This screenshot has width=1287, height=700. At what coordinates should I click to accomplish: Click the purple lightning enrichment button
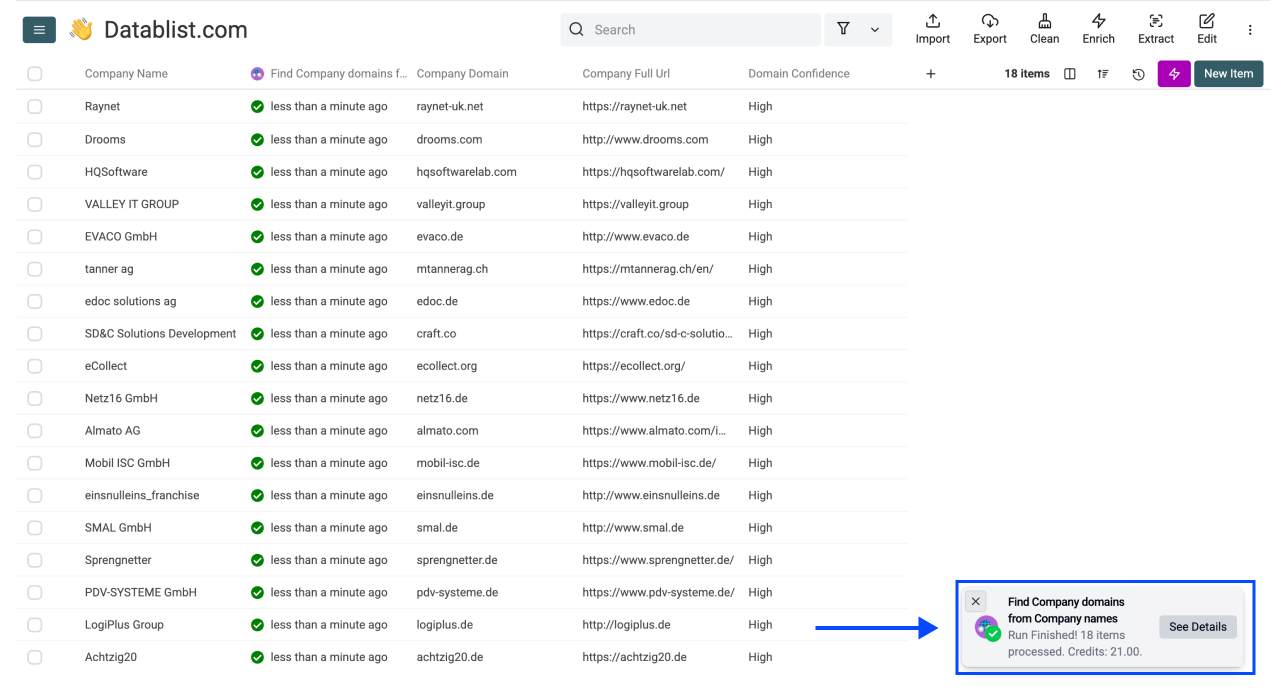click(x=1174, y=74)
